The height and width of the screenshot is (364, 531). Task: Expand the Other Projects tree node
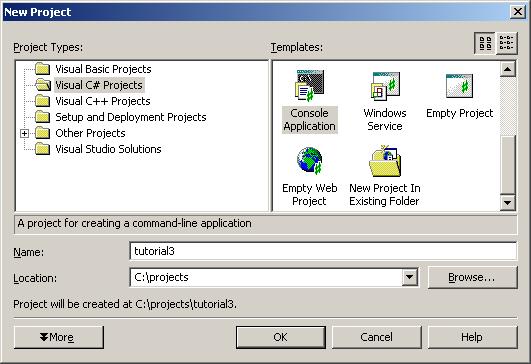click(24, 133)
